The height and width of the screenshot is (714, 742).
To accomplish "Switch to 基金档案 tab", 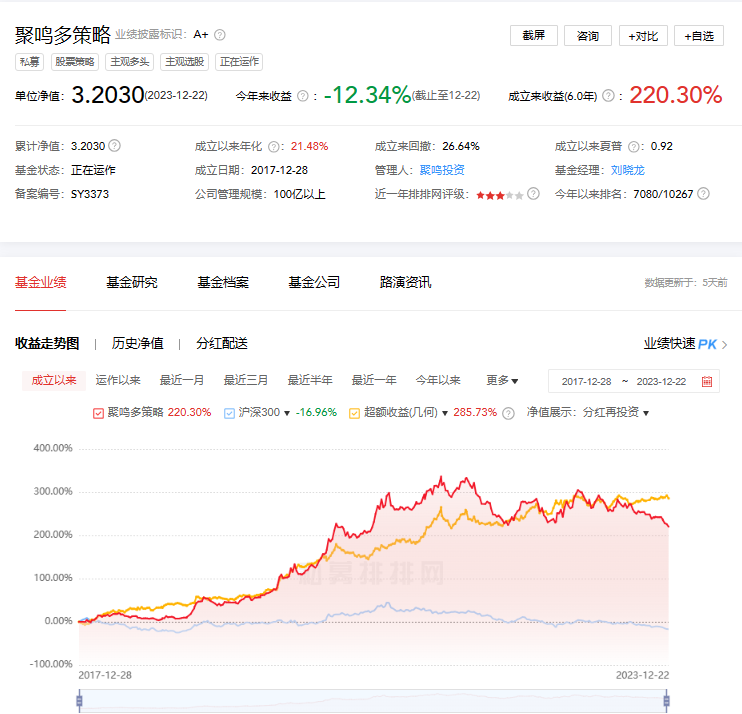I will (223, 282).
